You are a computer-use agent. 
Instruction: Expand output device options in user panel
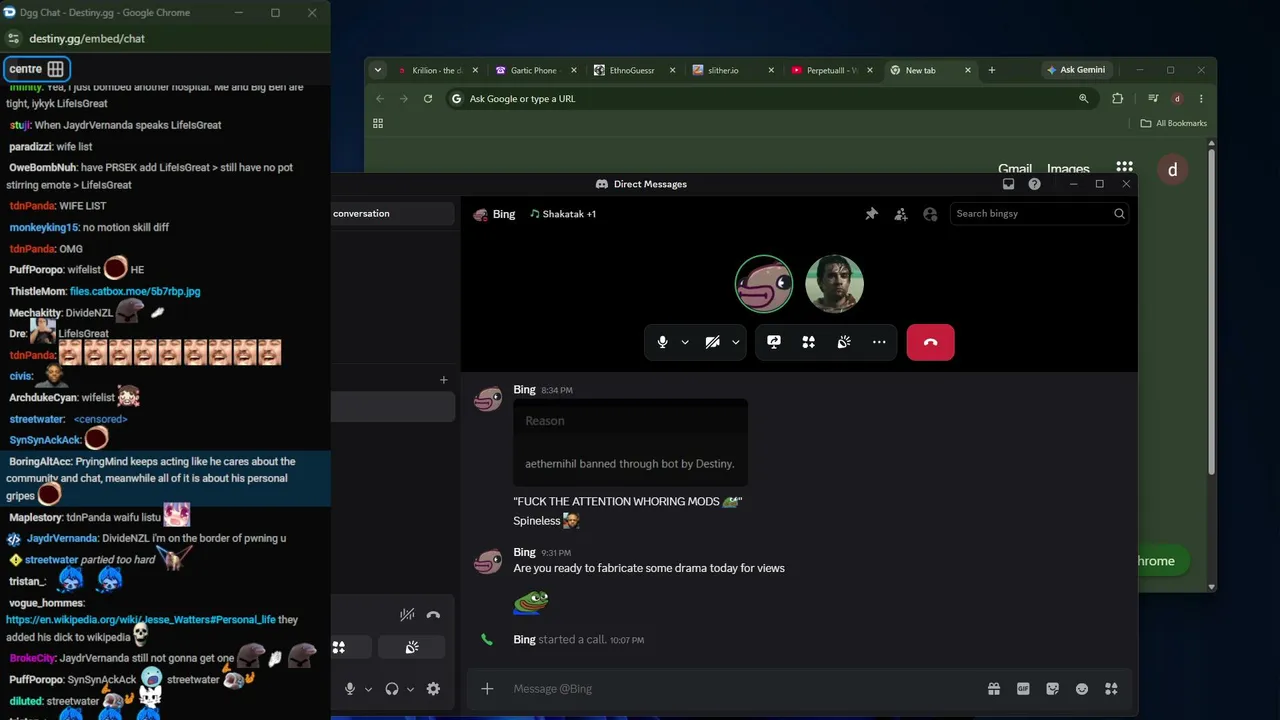pos(410,689)
